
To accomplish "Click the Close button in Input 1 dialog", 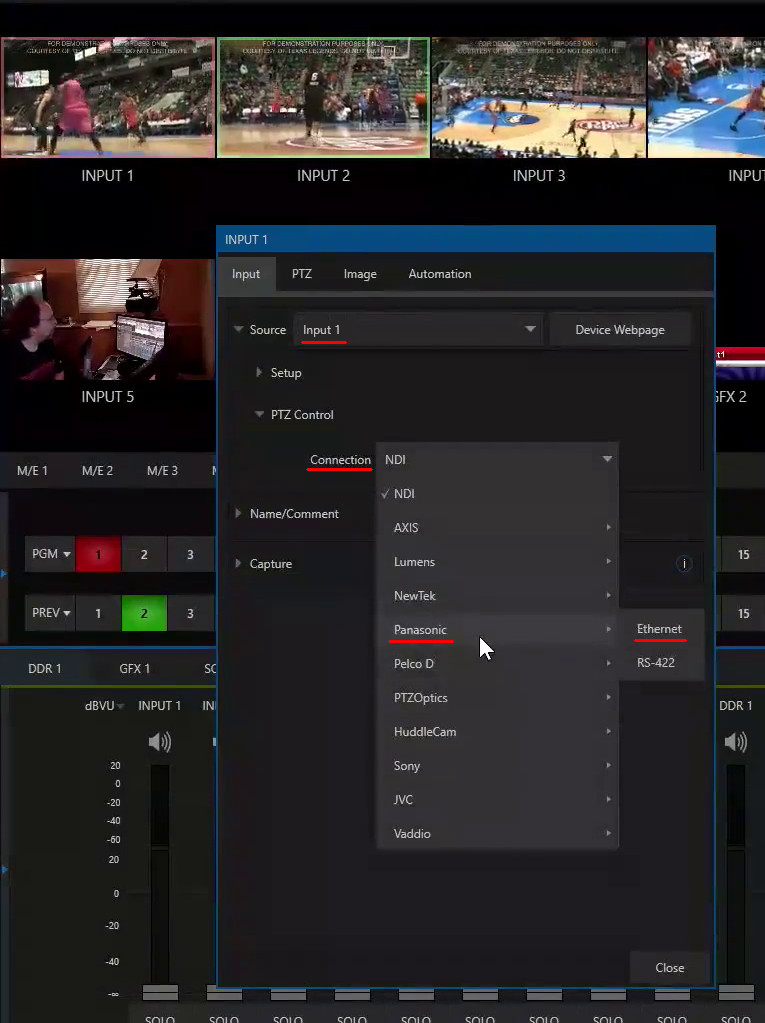I will (x=669, y=968).
